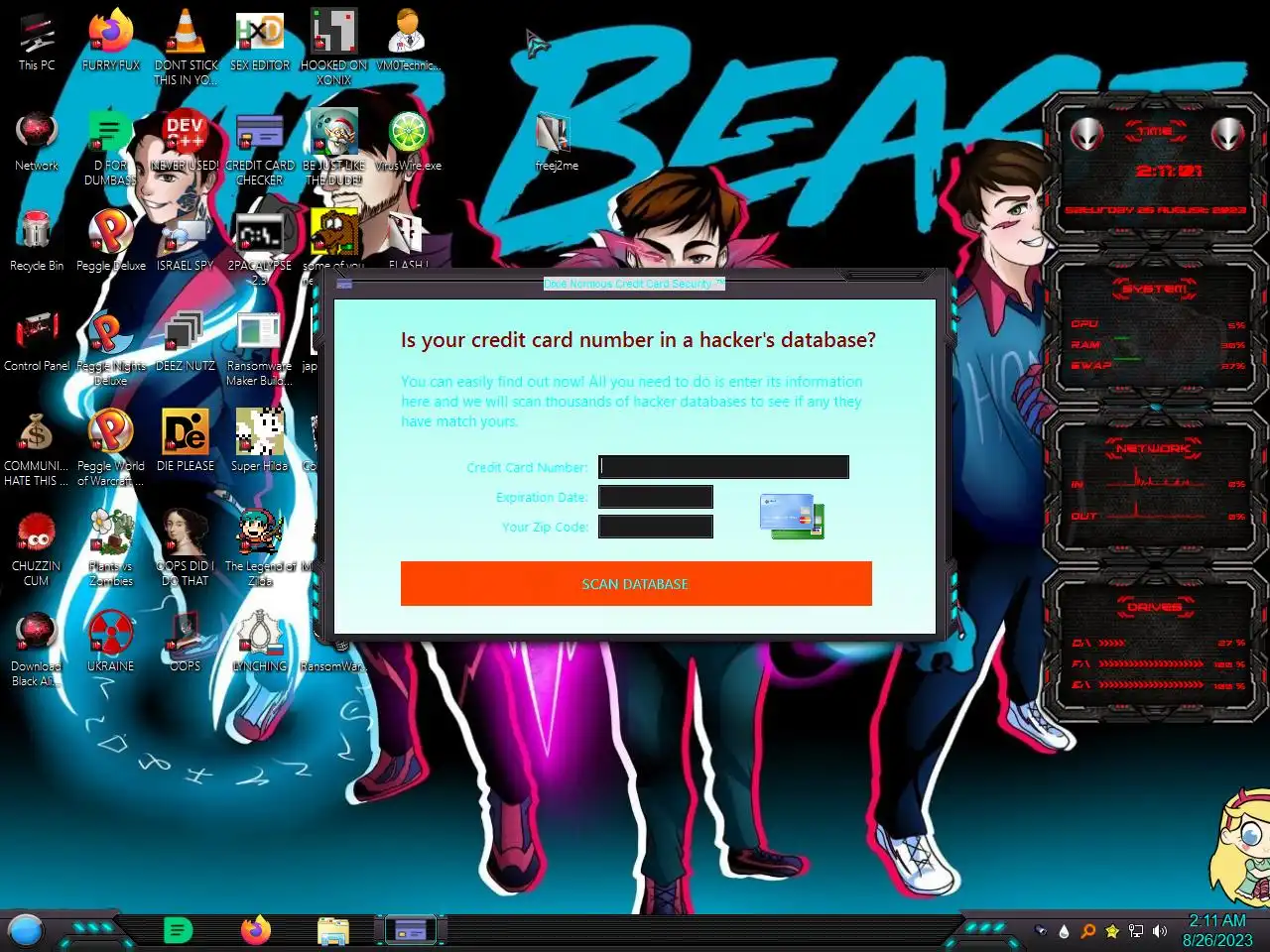Focus the Expiration Date input field
This screenshot has height=952, width=1270.
click(656, 497)
